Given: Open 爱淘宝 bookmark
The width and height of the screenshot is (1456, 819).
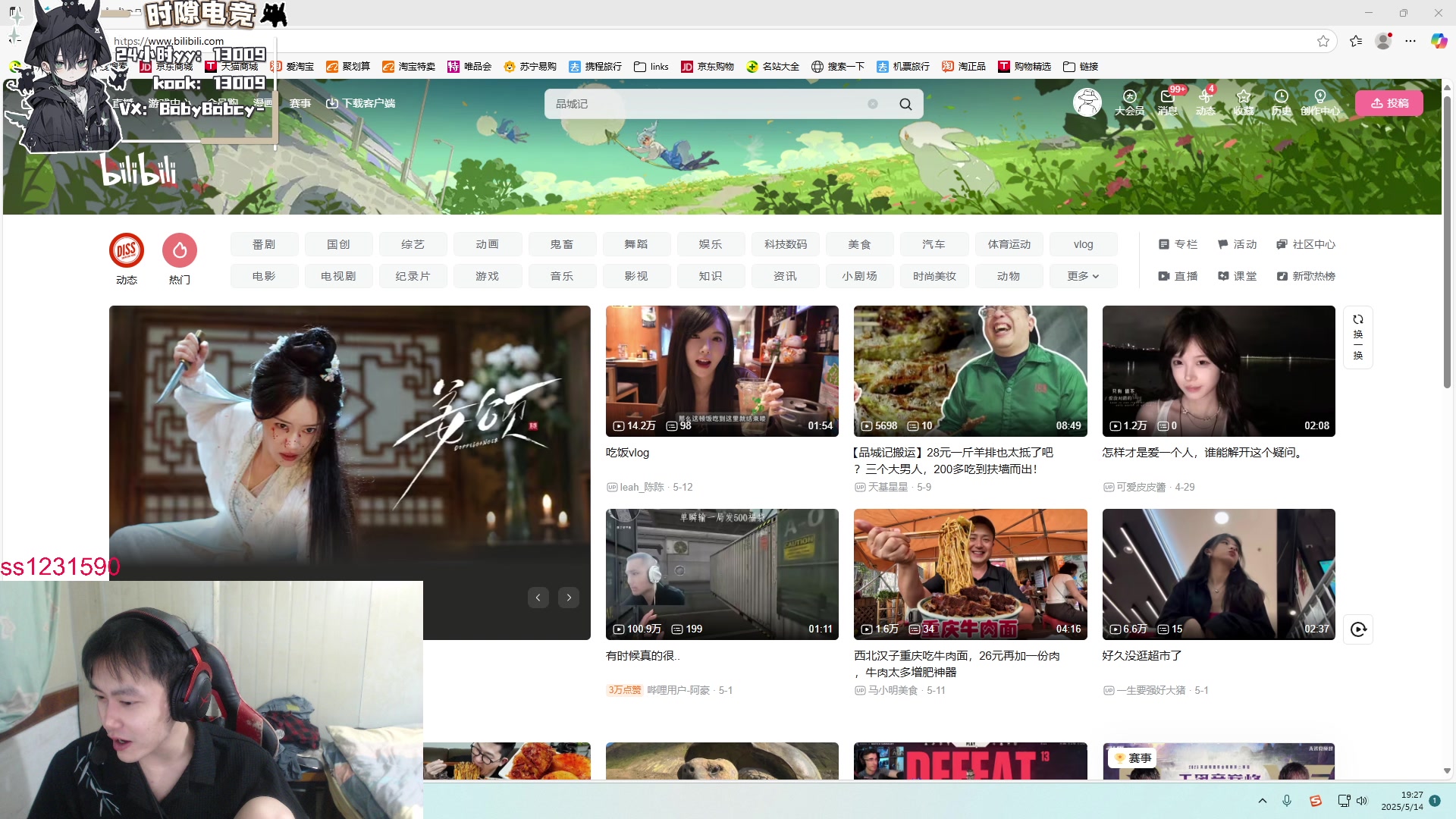Looking at the screenshot, I should pos(292,67).
